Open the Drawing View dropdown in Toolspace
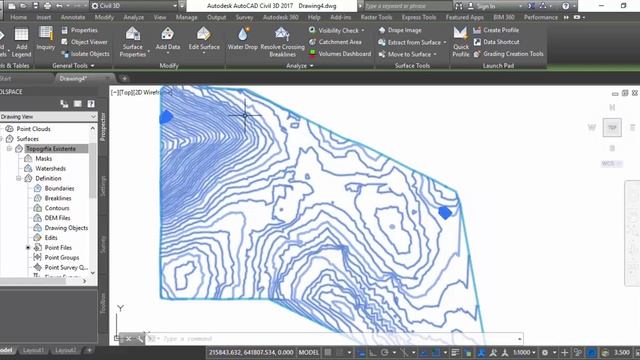The width and height of the screenshot is (640, 360). click(48, 117)
